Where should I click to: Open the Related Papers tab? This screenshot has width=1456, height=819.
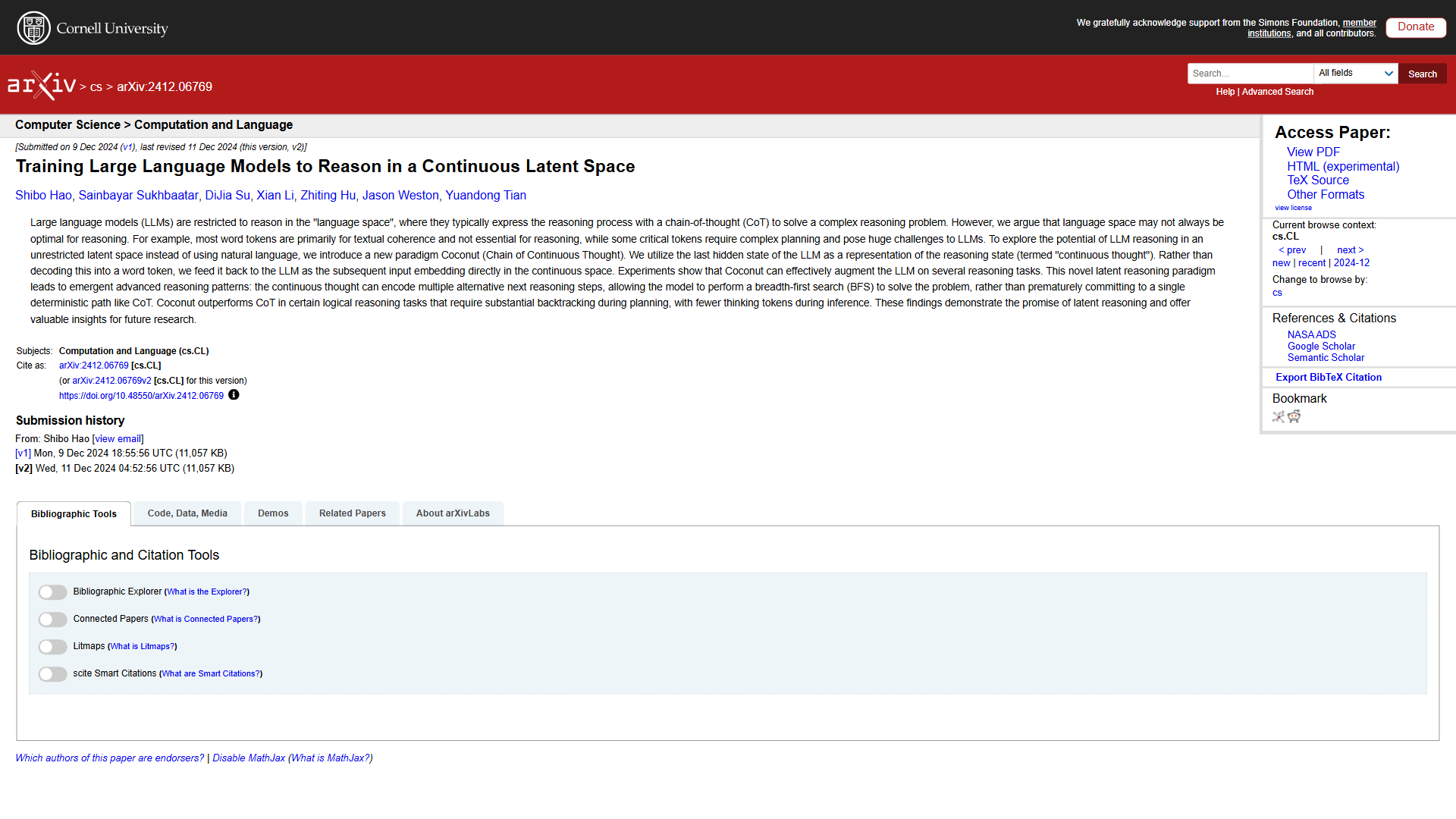tap(352, 513)
